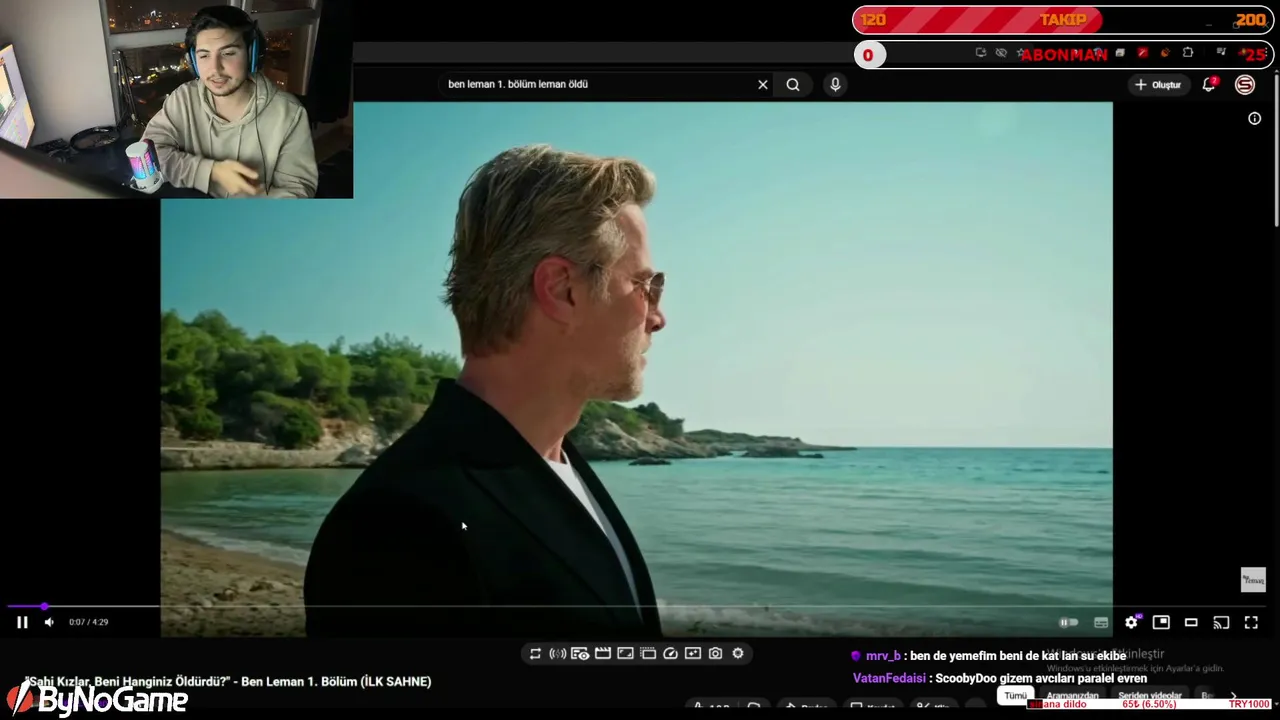Pause the YouTube video
1280x720 pixels.
click(x=22, y=622)
